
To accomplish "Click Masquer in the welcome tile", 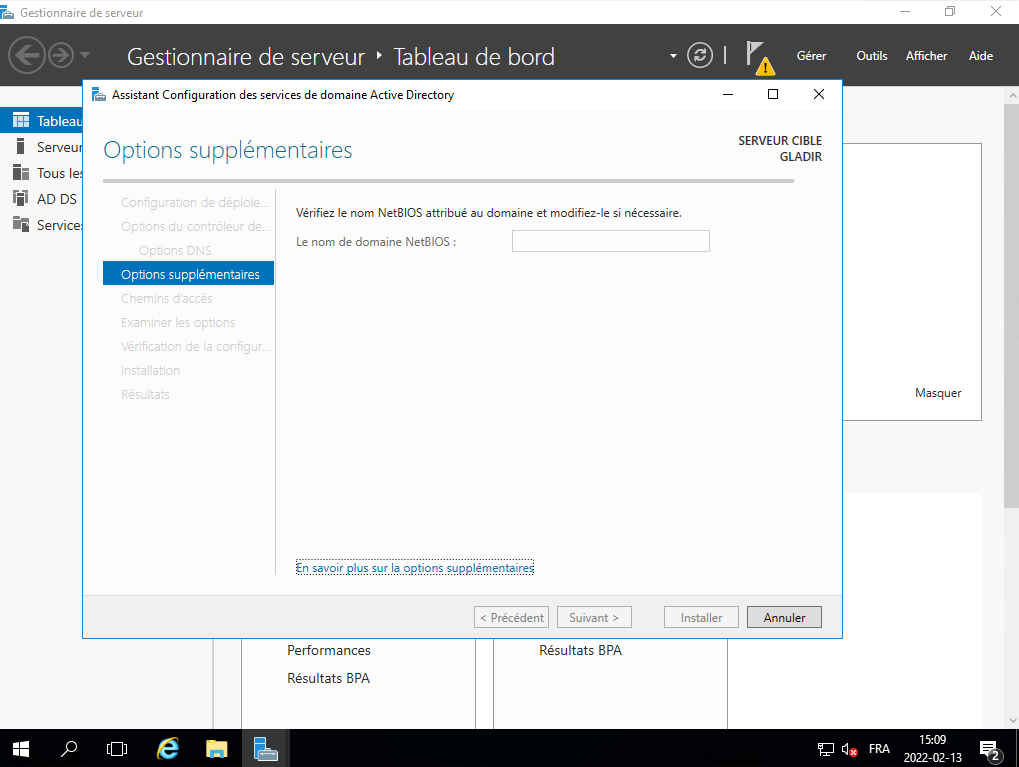I will click(x=938, y=393).
